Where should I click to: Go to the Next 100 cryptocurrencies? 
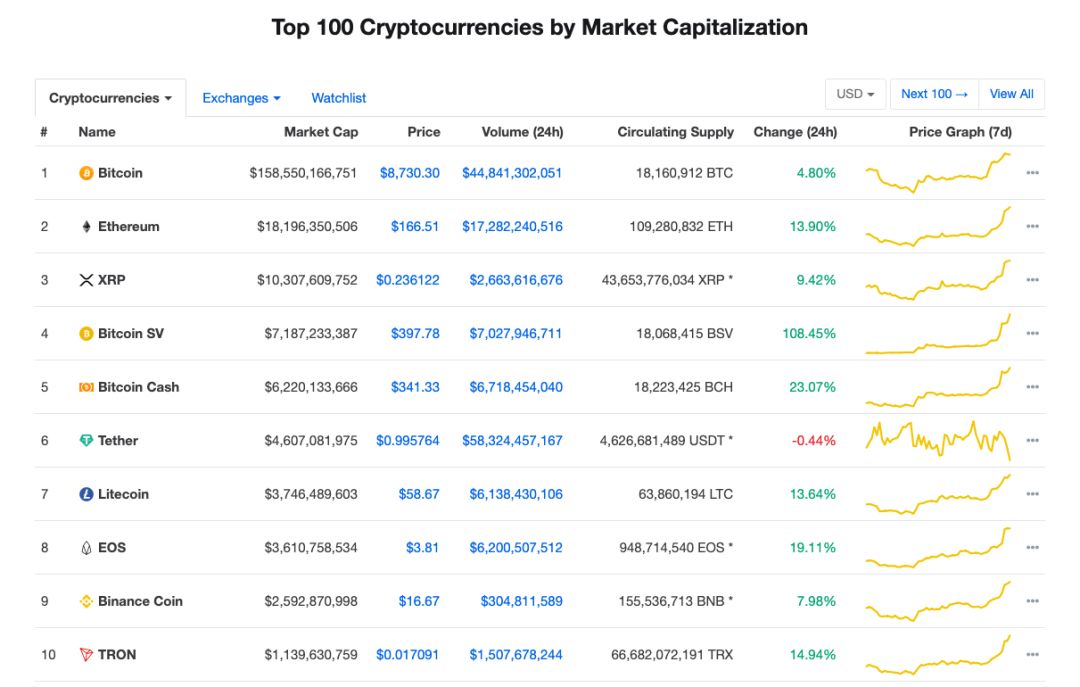[934, 94]
